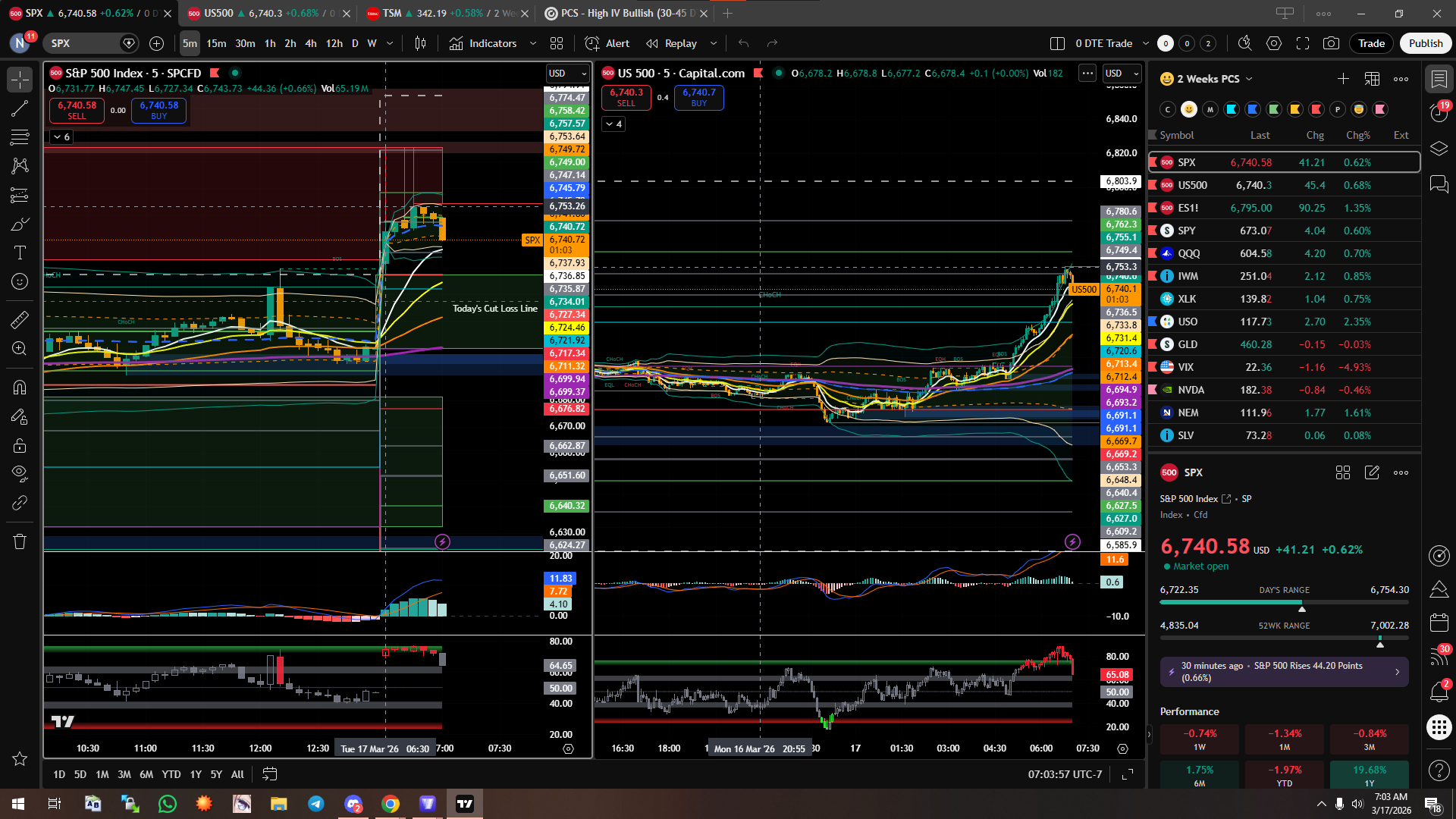
Task: Open the 2 Weeks PCS watchlist dropdown
Action: point(1250,79)
